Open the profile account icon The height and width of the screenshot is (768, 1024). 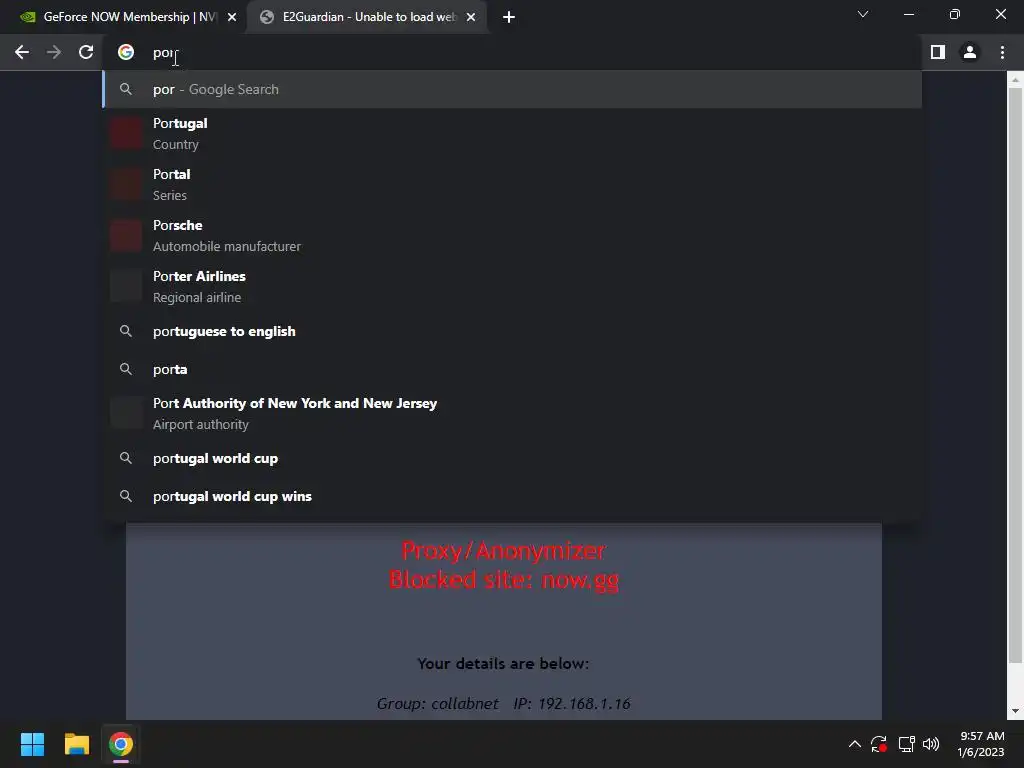(970, 52)
